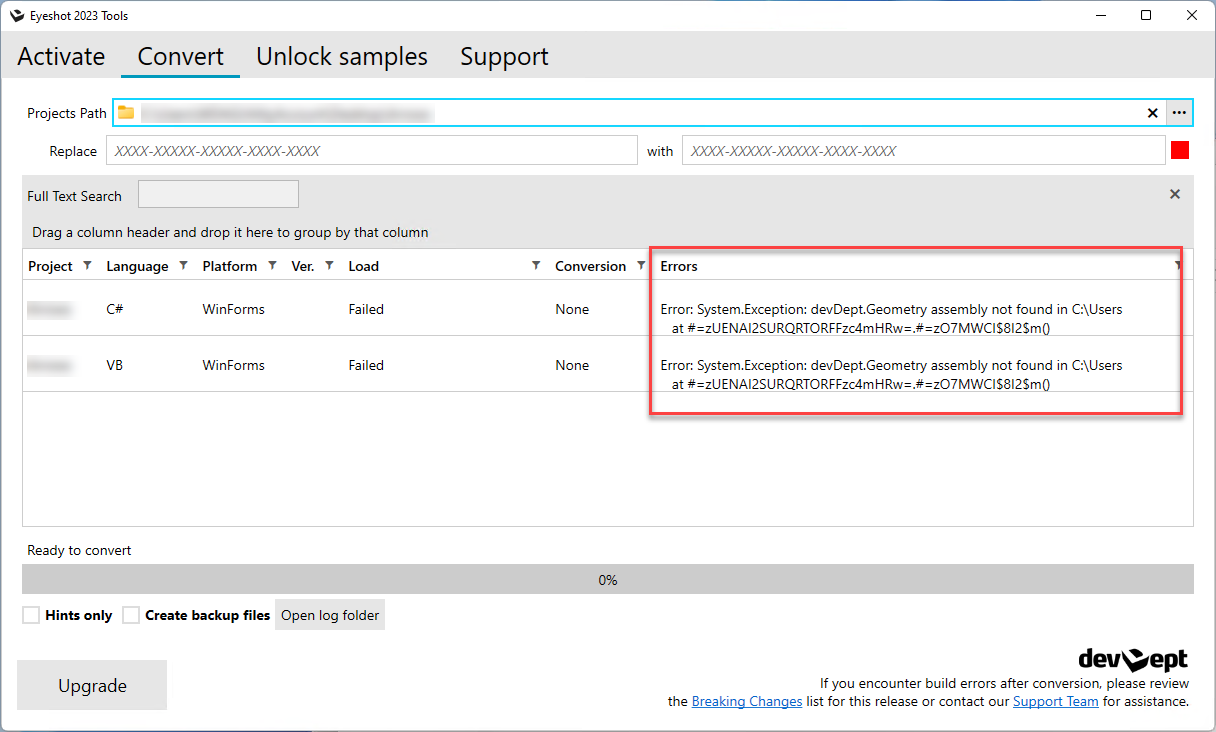Open the Ver. column filter
The image size is (1216, 732).
[329, 265]
